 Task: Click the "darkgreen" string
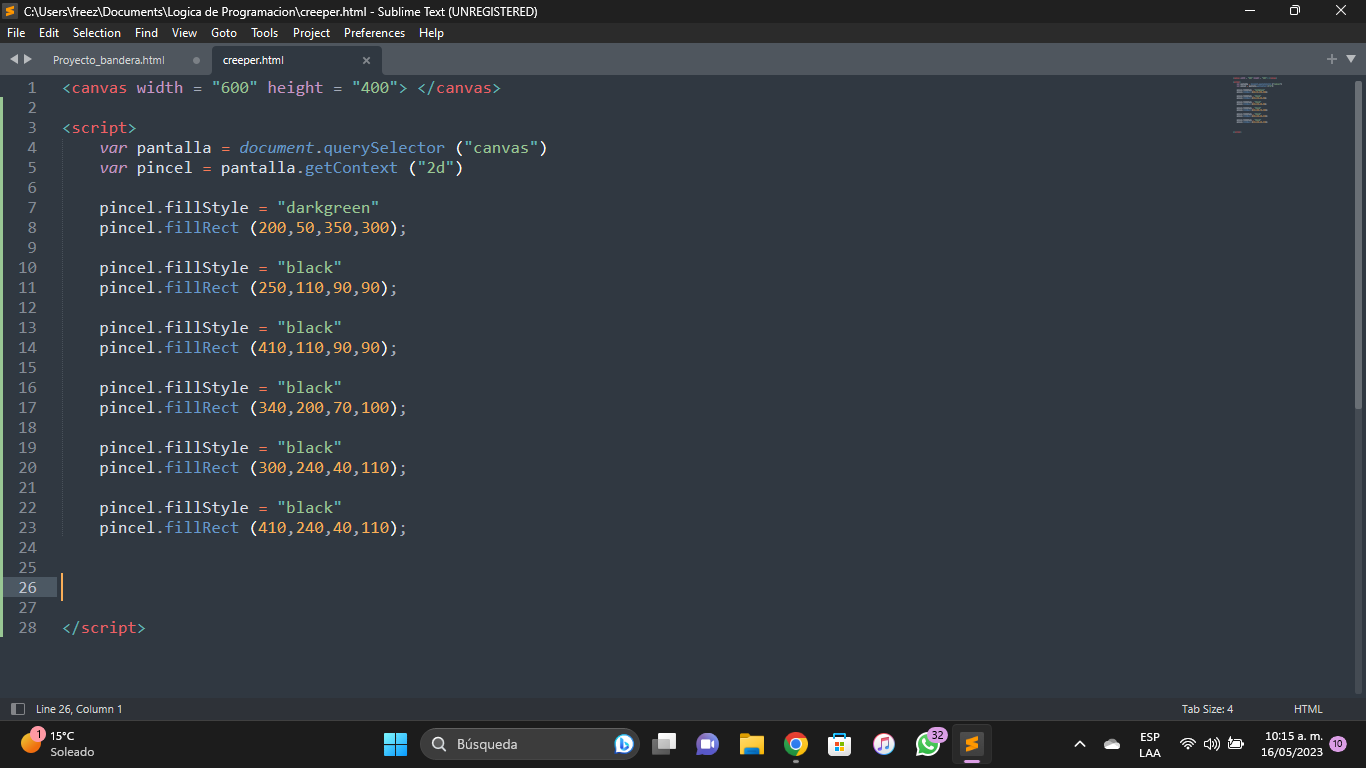[x=328, y=208]
